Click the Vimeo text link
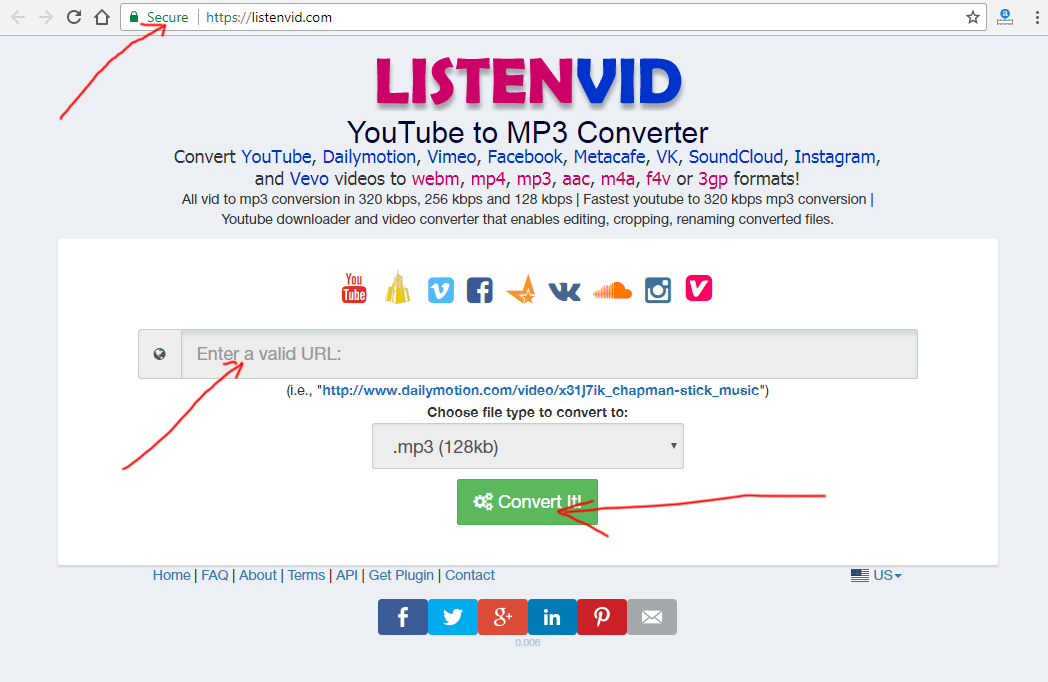The width and height of the screenshot is (1048, 682). coord(452,156)
